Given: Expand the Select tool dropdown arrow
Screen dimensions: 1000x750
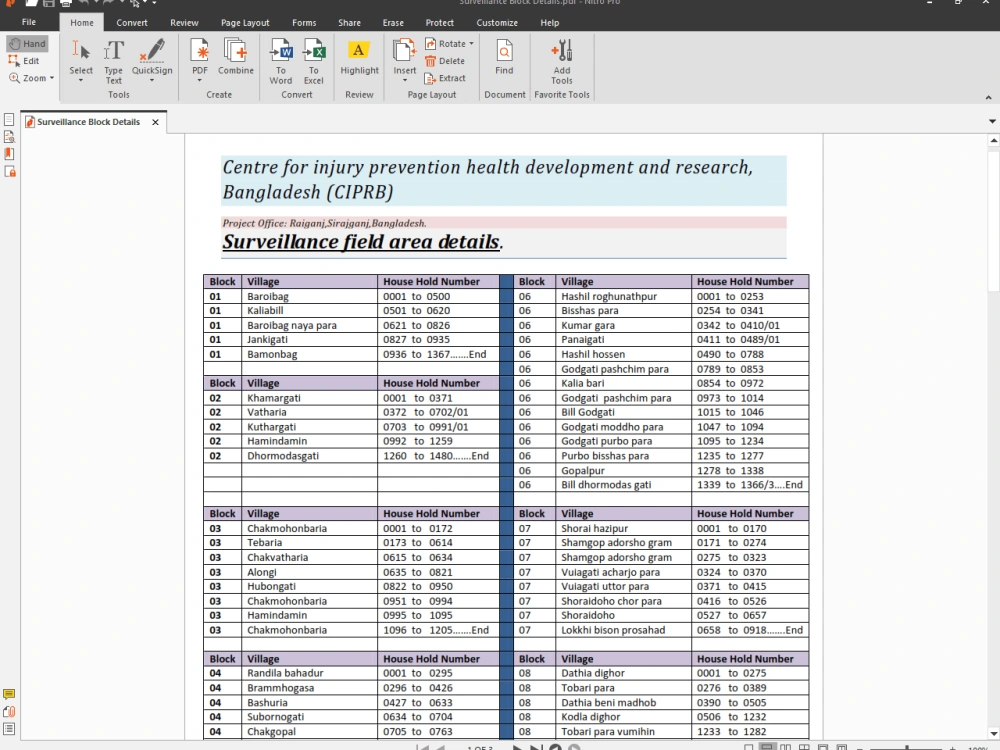Looking at the screenshot, I should coord(81,80).
